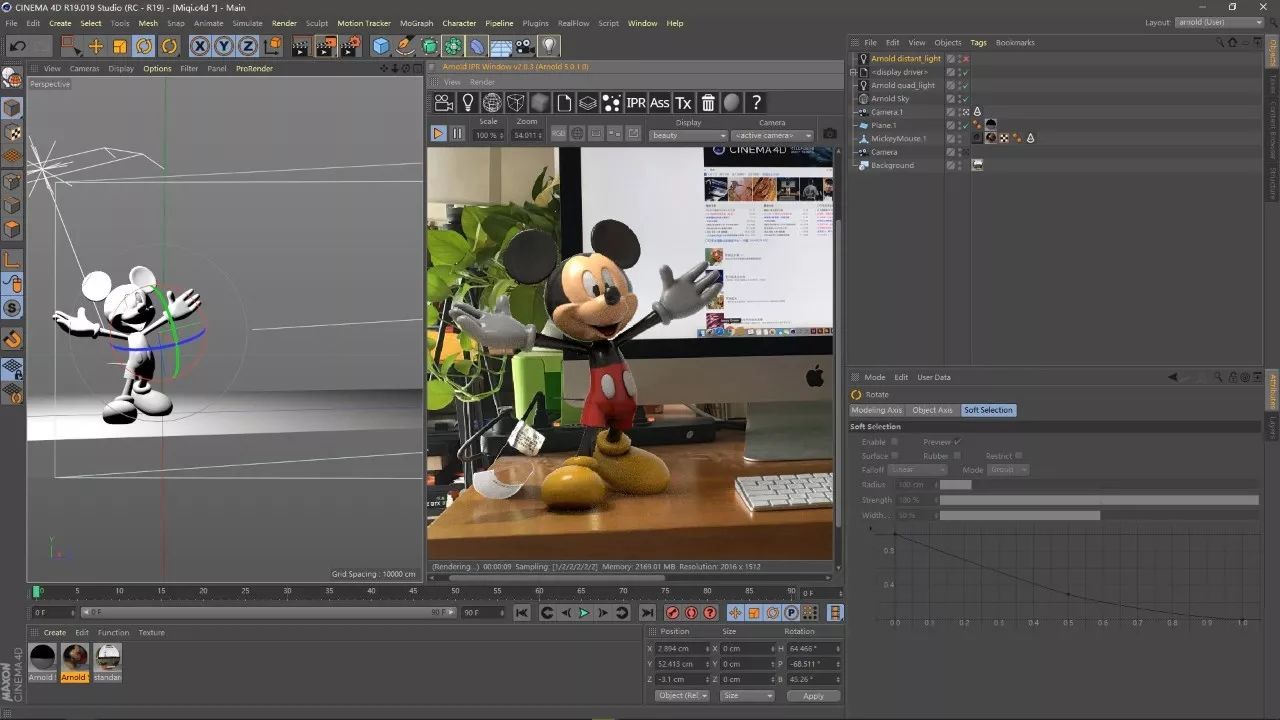
Task: Open the Size mode dropdown
Action: pyautogui.click(x=748, y=695)
